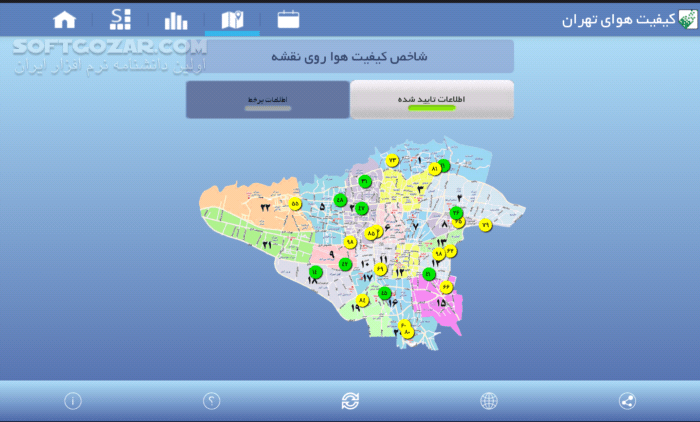Click district 21 label on green region
Viewport: 700px width, 422px height.
tap(267, 245)
